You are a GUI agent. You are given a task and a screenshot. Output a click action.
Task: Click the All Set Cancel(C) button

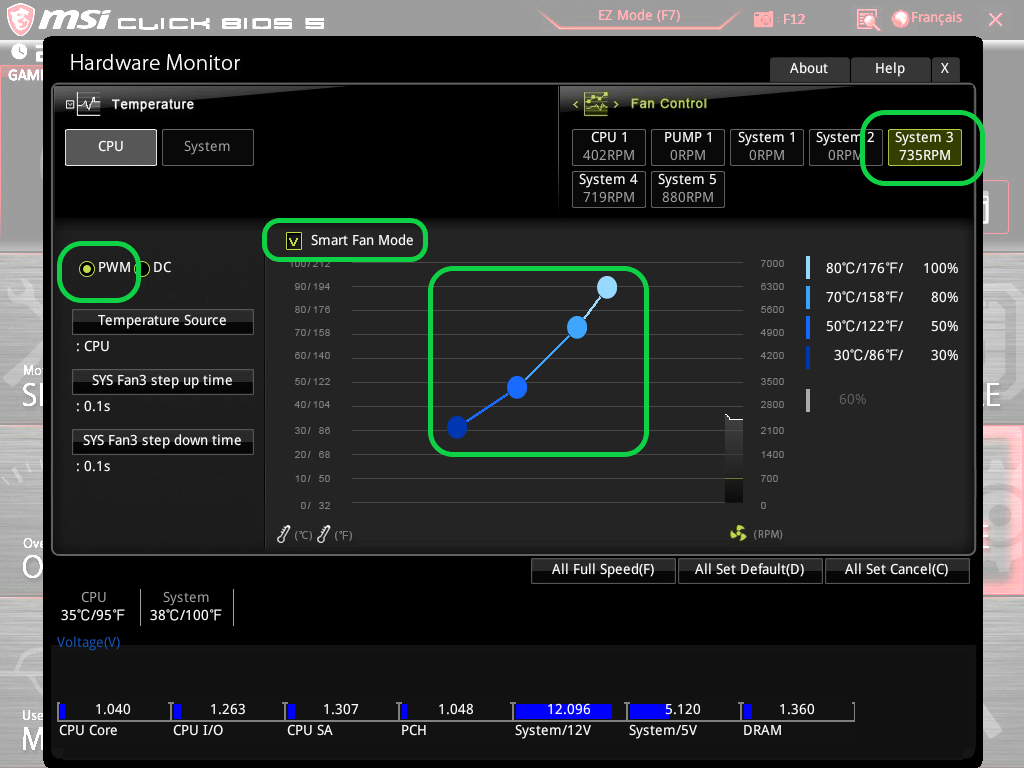[897, 570]
